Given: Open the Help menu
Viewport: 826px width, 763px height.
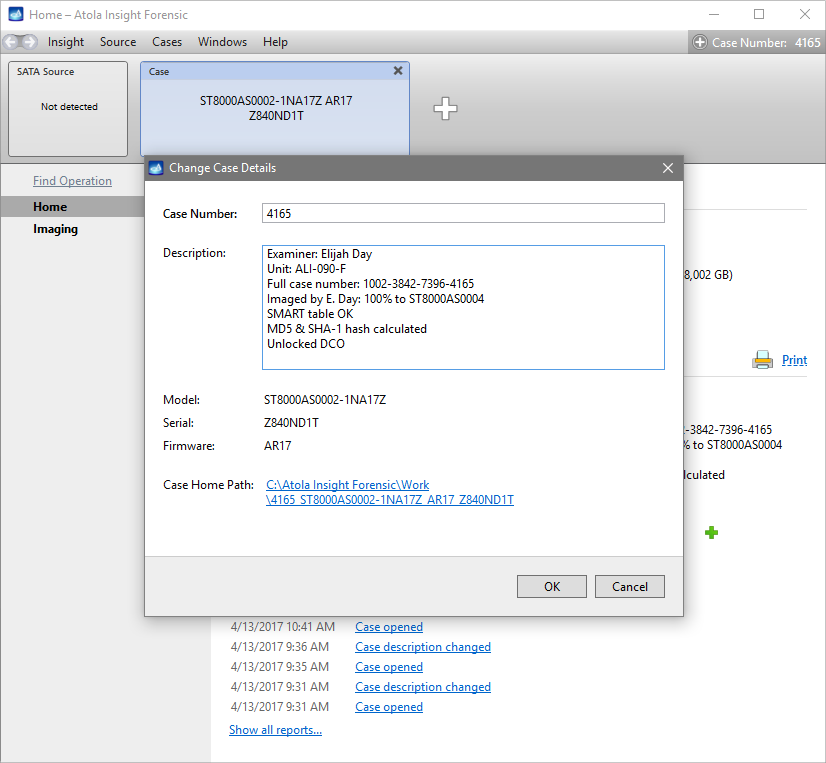Looking at the screenshot, I should tap(275, 42).
